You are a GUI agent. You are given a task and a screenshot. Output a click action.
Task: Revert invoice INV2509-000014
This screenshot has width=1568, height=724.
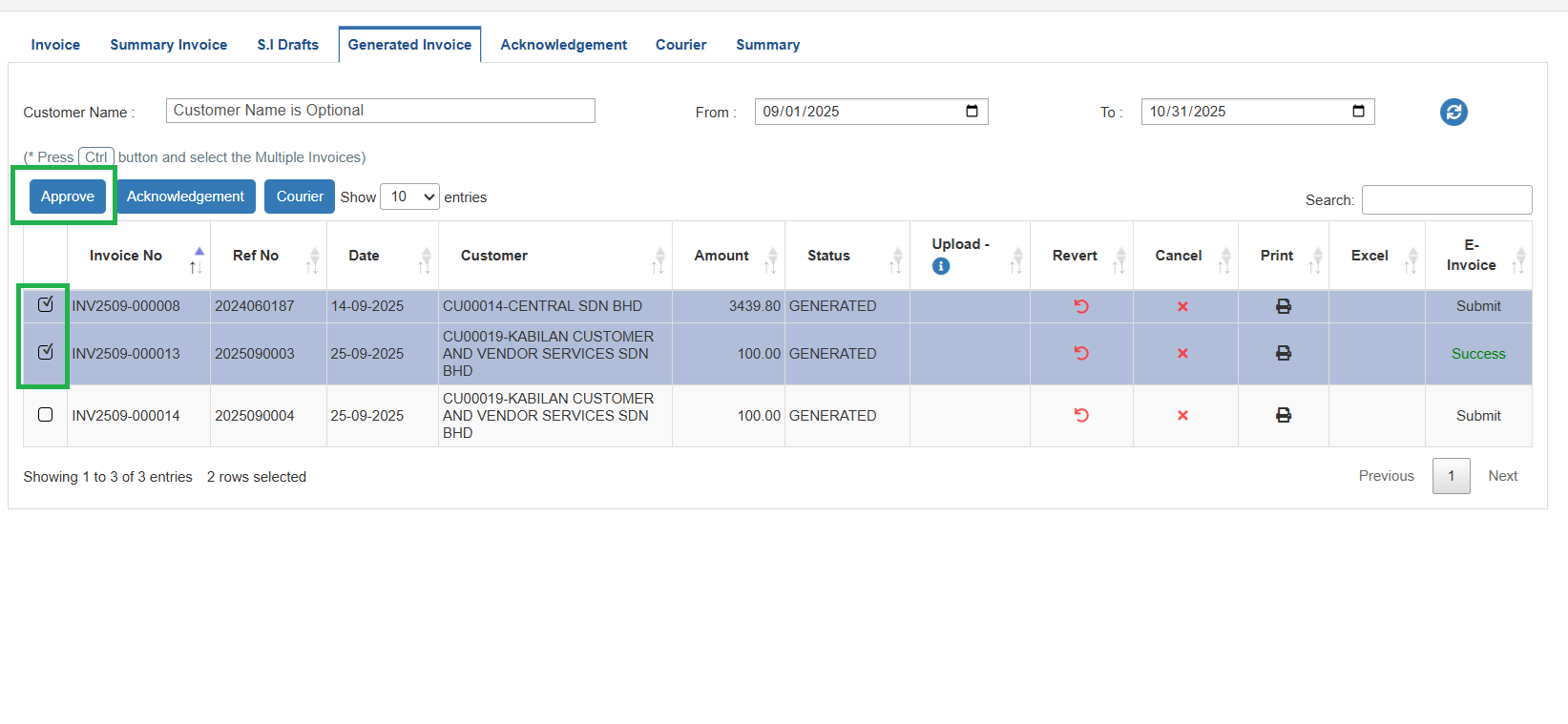(1081, 415)
